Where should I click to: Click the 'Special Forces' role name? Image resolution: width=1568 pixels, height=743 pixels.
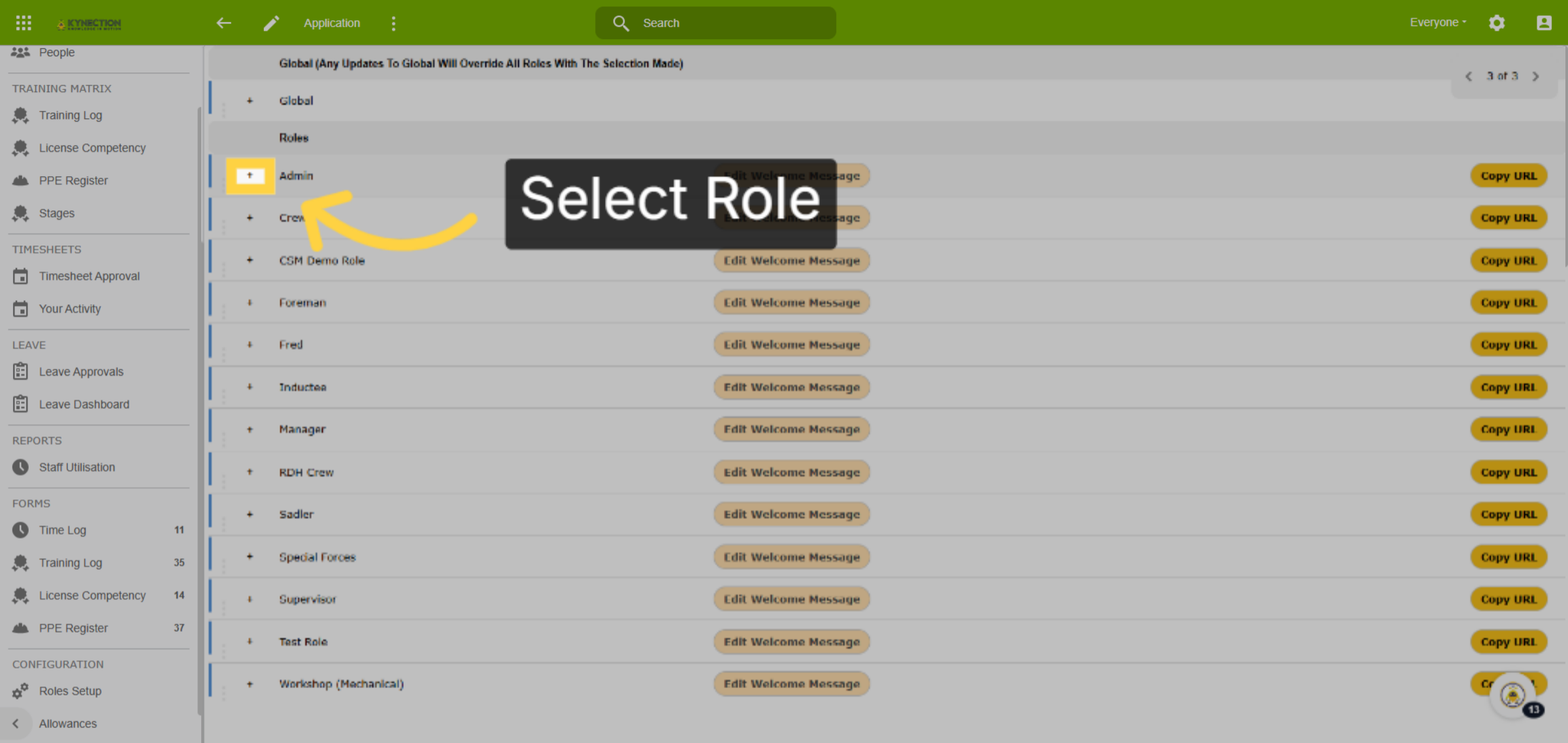pos(318,557)
